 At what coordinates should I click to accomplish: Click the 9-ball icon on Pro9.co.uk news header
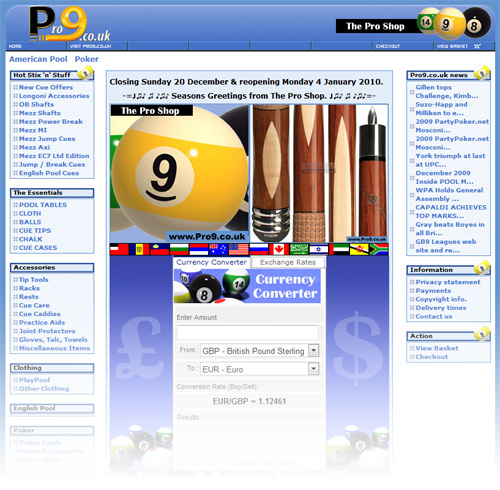coord(482,73)
